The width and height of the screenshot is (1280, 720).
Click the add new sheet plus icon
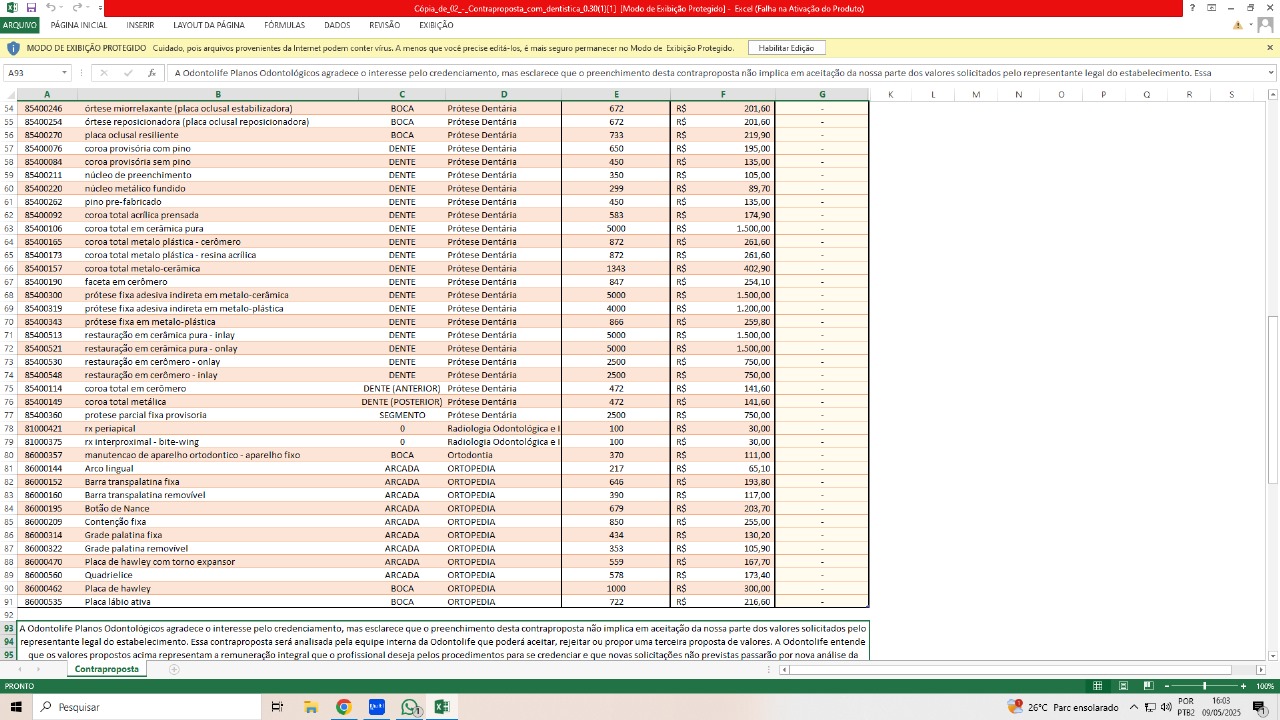174,669
